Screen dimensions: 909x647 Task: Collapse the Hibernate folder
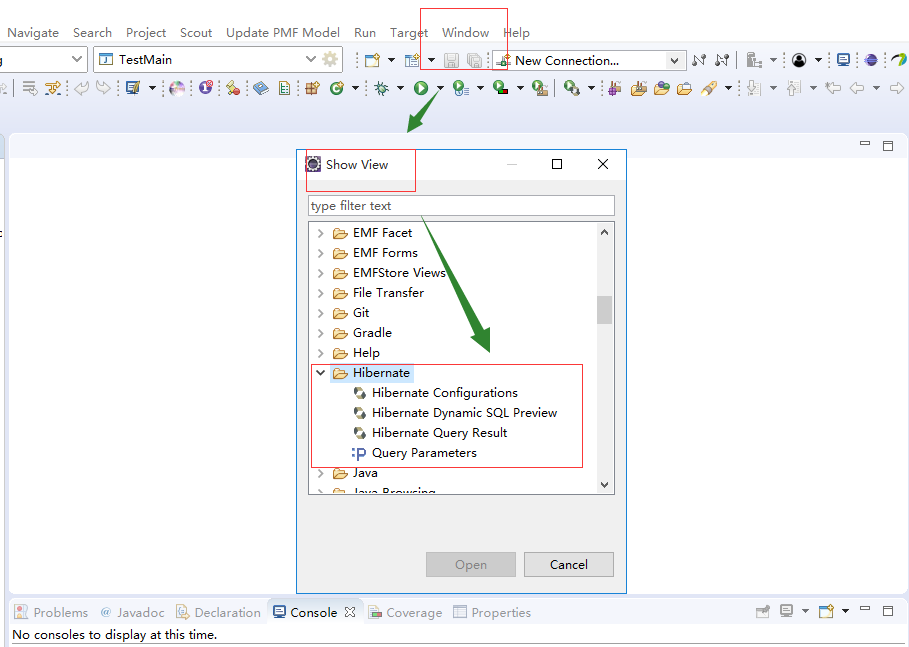click(x=321, y=373)
